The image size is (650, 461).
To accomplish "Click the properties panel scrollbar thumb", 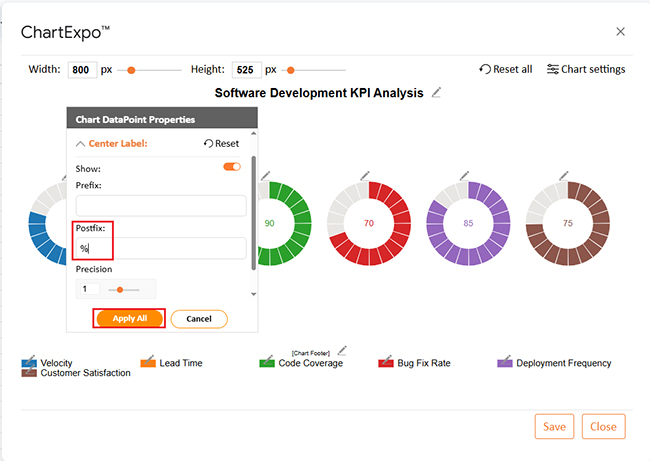I will 253,213.
